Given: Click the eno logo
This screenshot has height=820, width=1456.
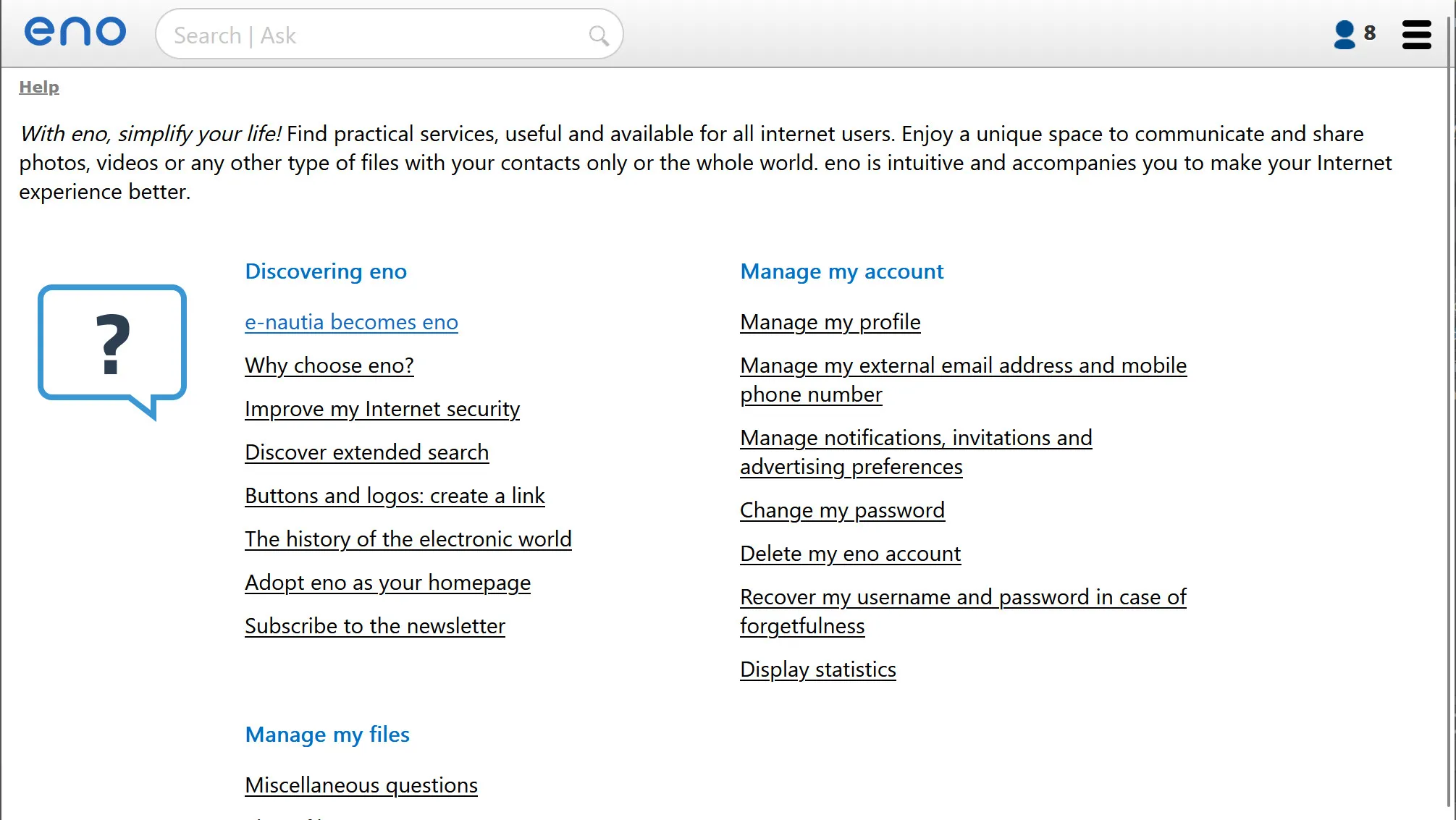Looking at the screenshot, I should click(x=75, y=32).
